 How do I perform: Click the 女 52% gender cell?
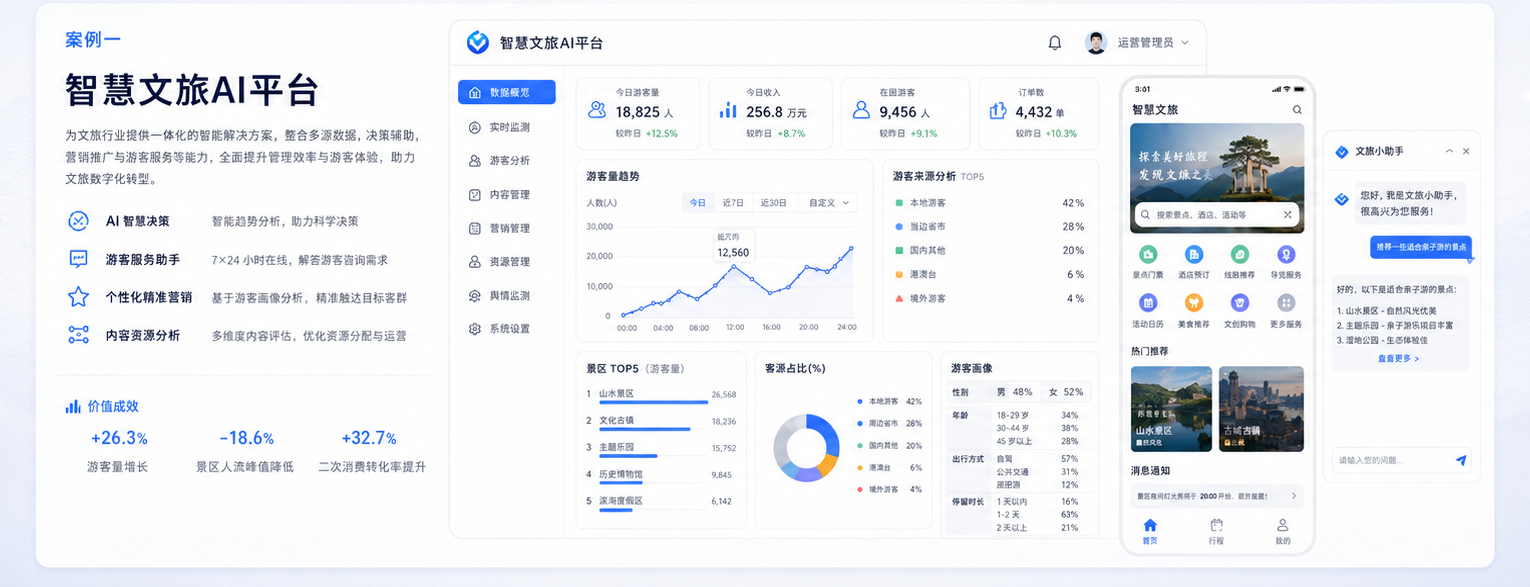click(x=1066, y=392)
